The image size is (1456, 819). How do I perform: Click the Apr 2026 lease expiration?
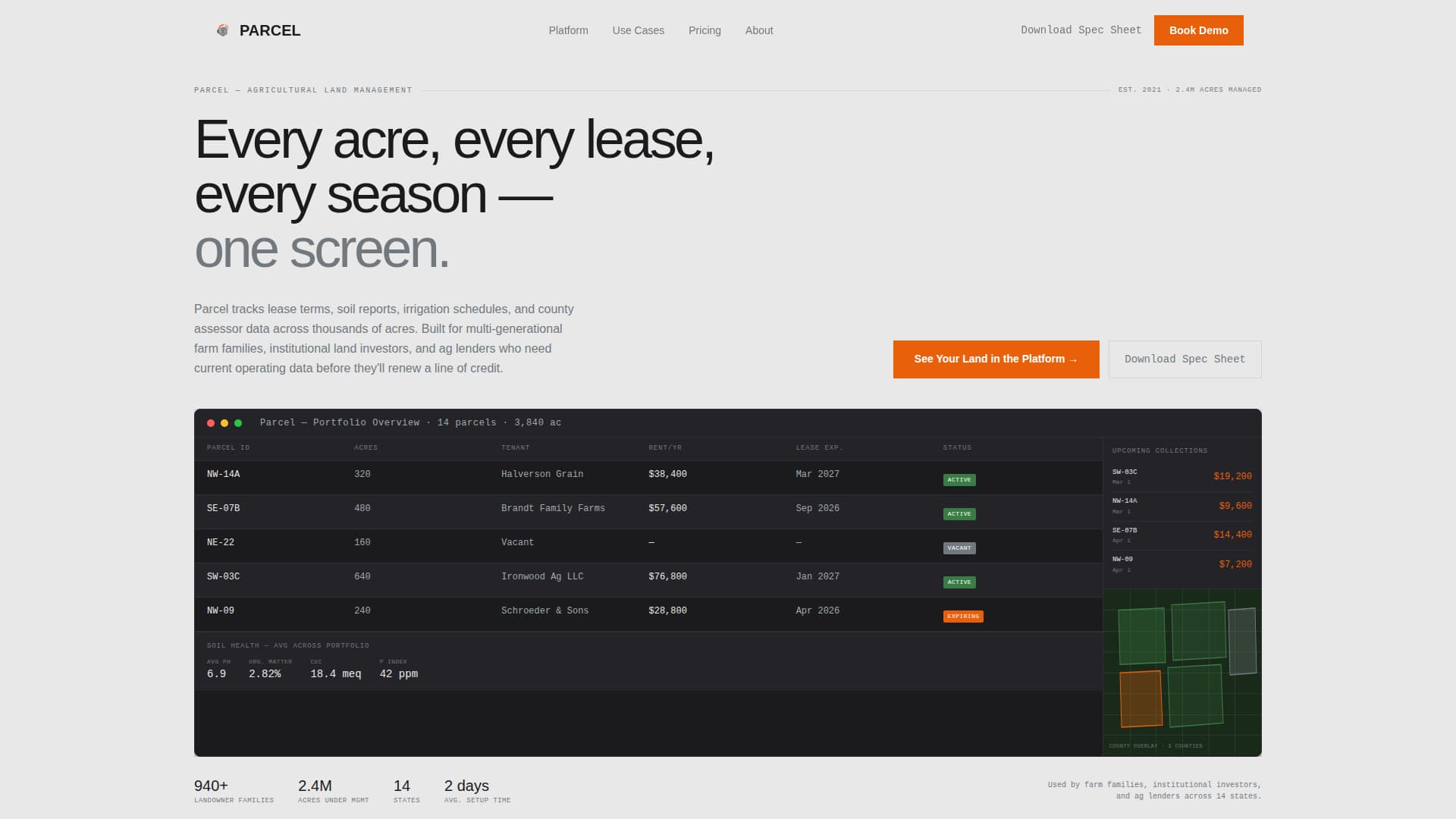pos(817,610)
